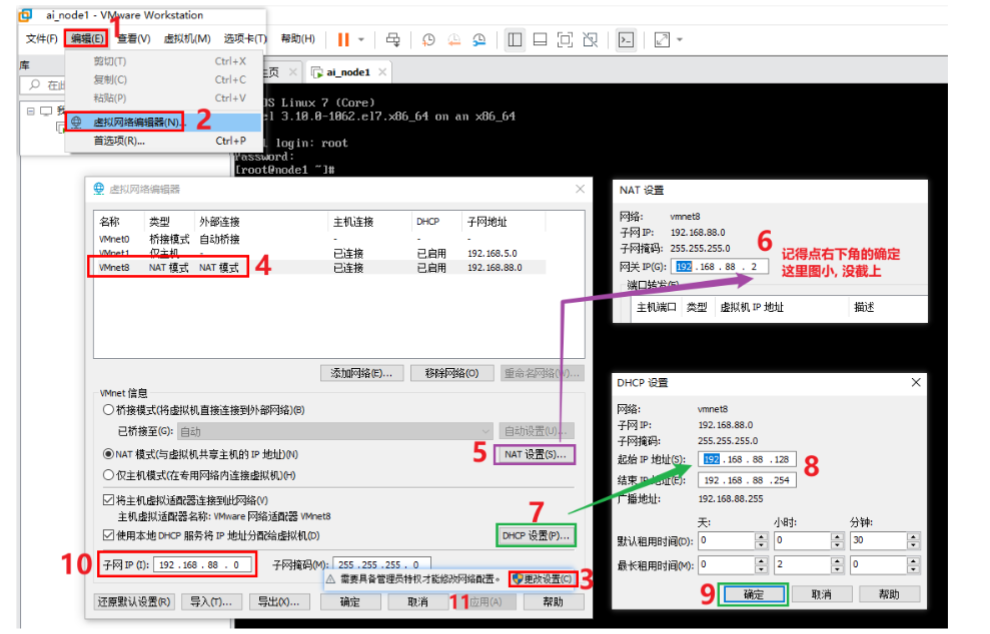Decrease 最长租用时间 minutes with down arrow
Image resolution: width=990 pixels, height=634 pixels.
[913, 568]
